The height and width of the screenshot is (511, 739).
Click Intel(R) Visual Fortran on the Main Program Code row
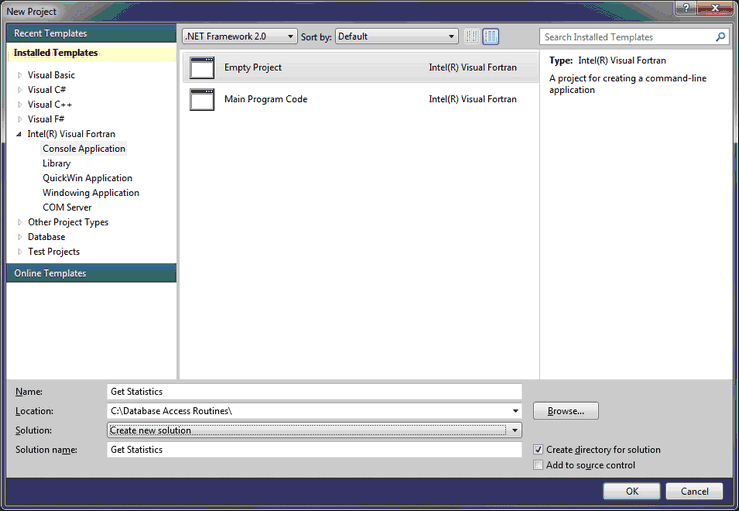[x=473, y=99]
